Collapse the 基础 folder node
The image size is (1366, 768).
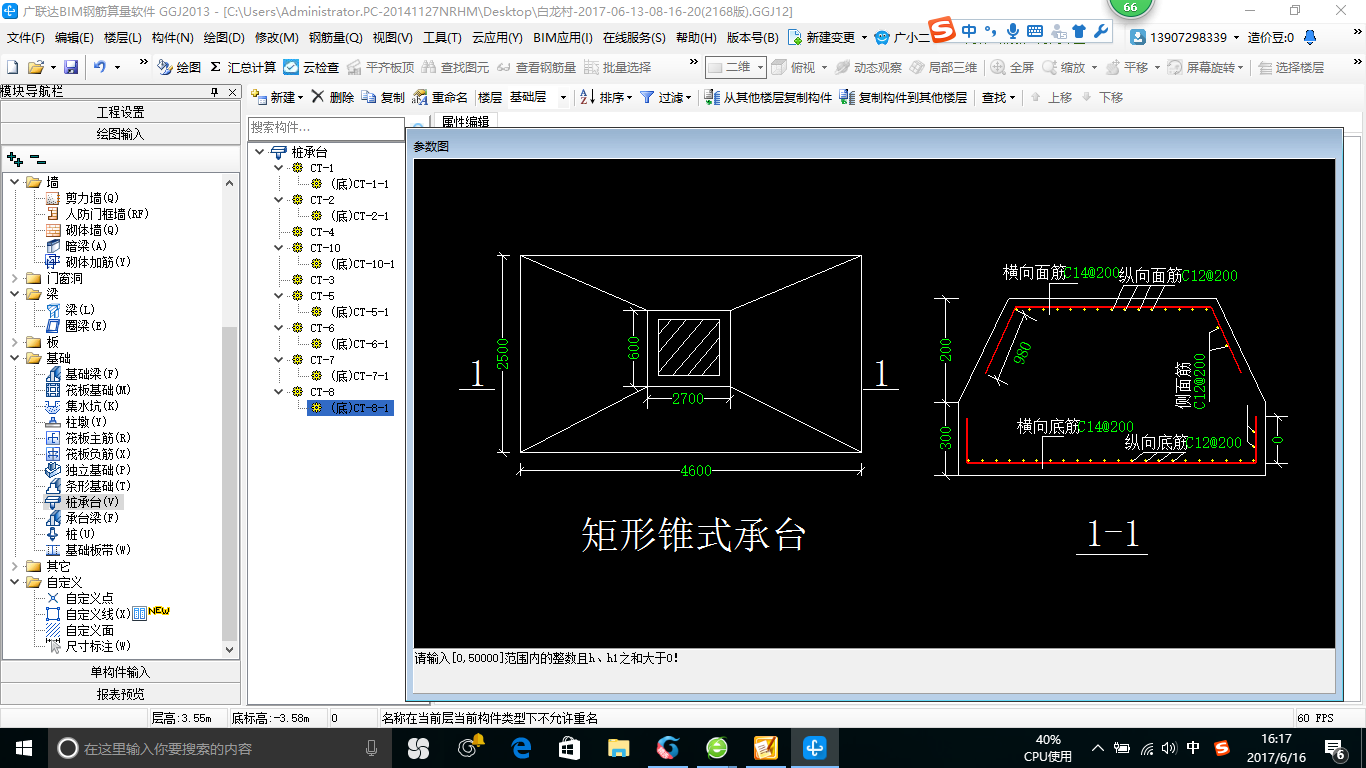point(15,358)
